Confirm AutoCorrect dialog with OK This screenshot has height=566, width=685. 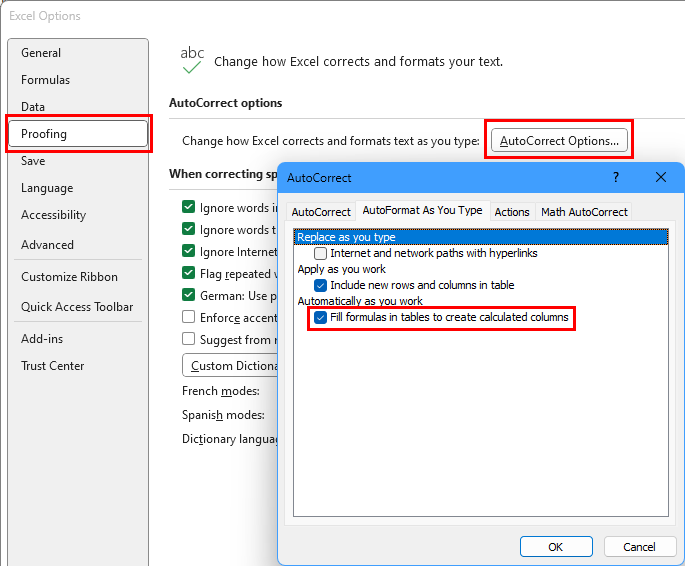[556, 547]
